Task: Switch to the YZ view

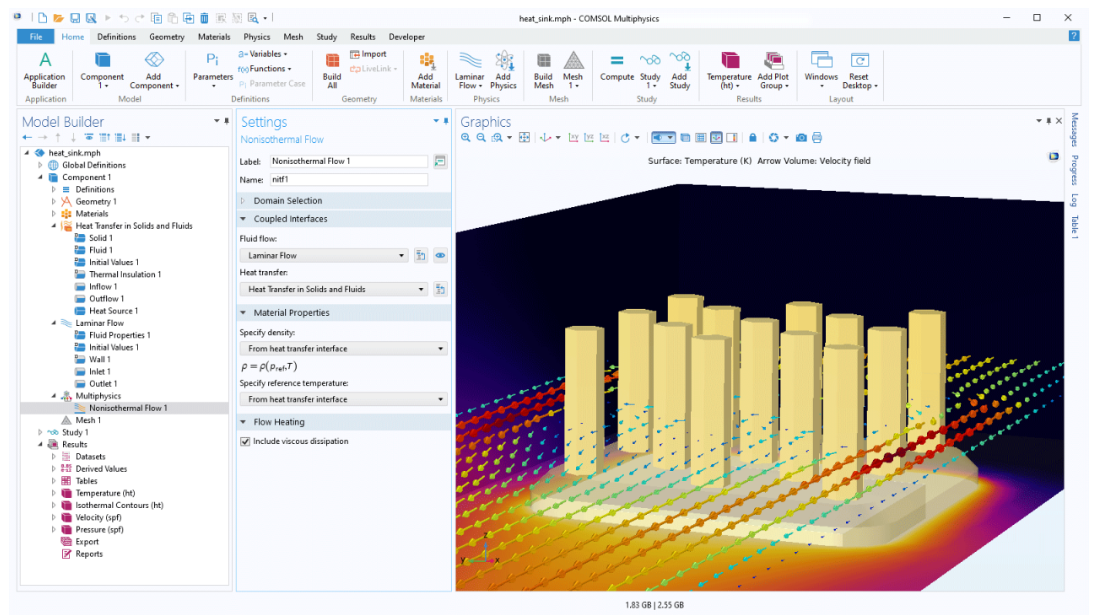Action: [x=589, y=138]
